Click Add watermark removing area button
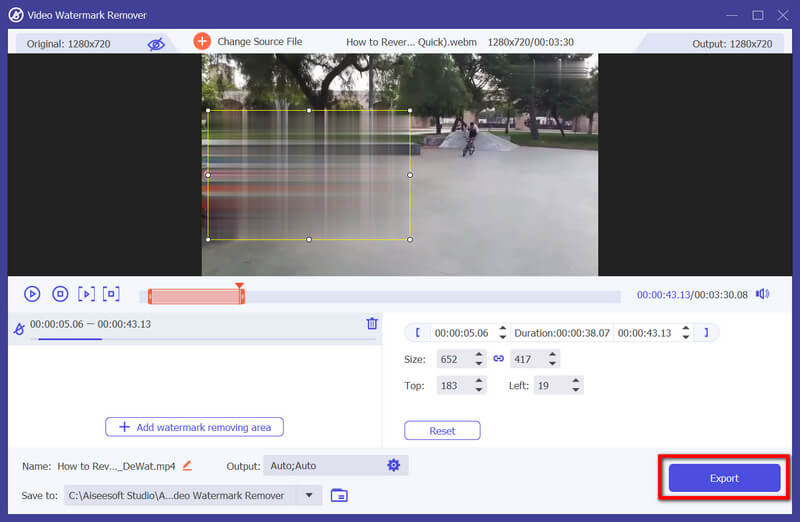 tap(195, 427)
